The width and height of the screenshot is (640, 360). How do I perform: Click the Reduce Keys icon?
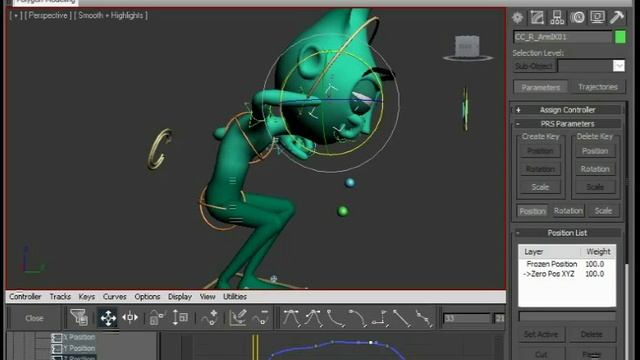coord(261,318)
